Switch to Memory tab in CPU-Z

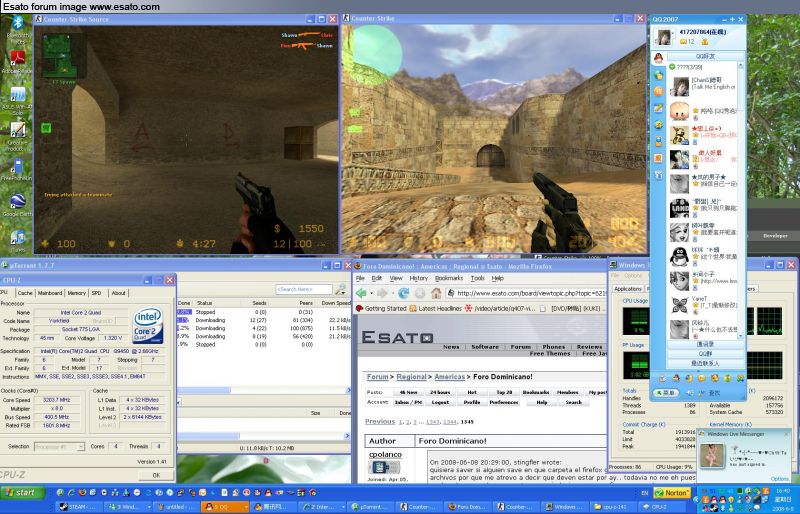77,293
